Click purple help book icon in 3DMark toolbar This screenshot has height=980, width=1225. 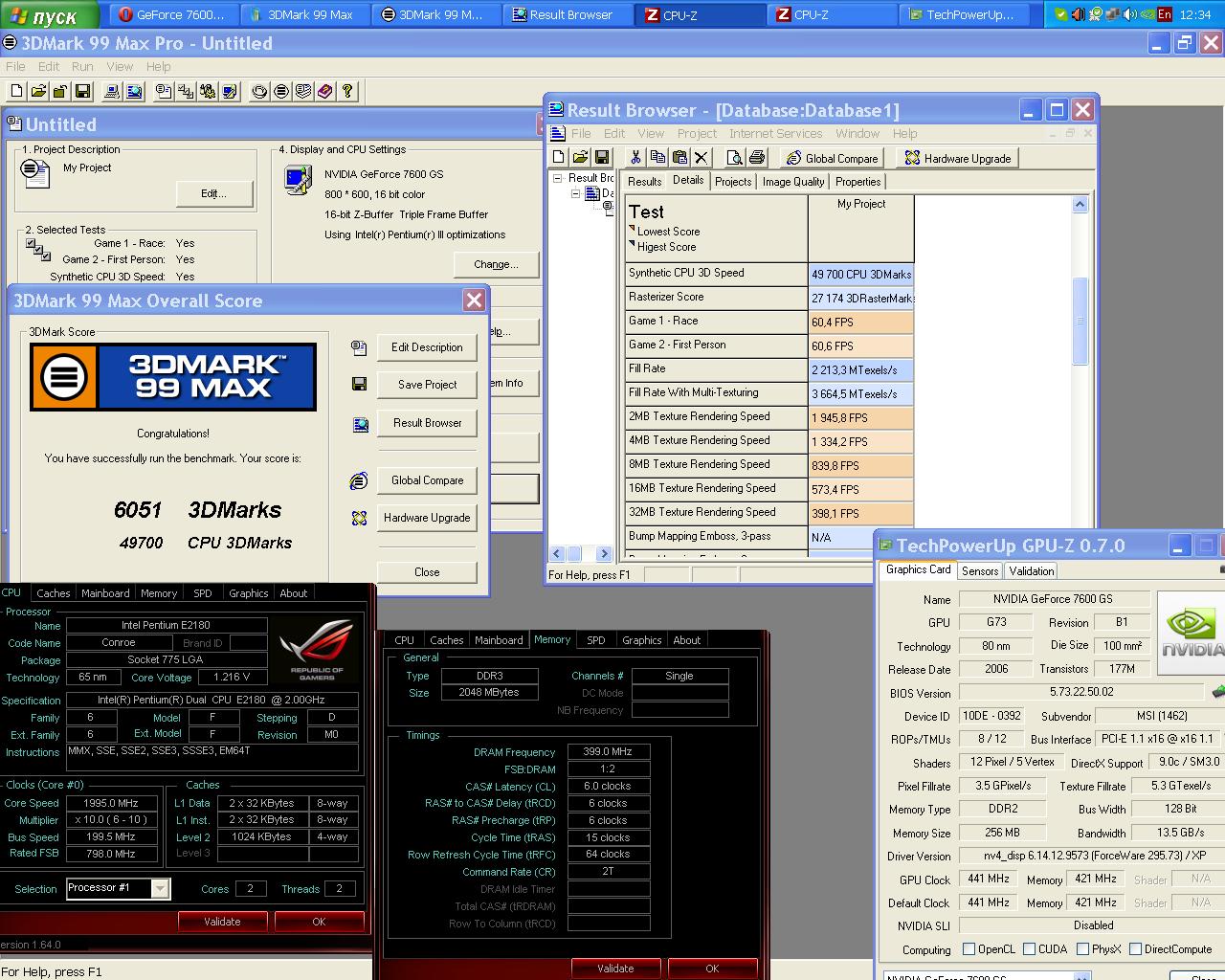[x=325, y=92]
